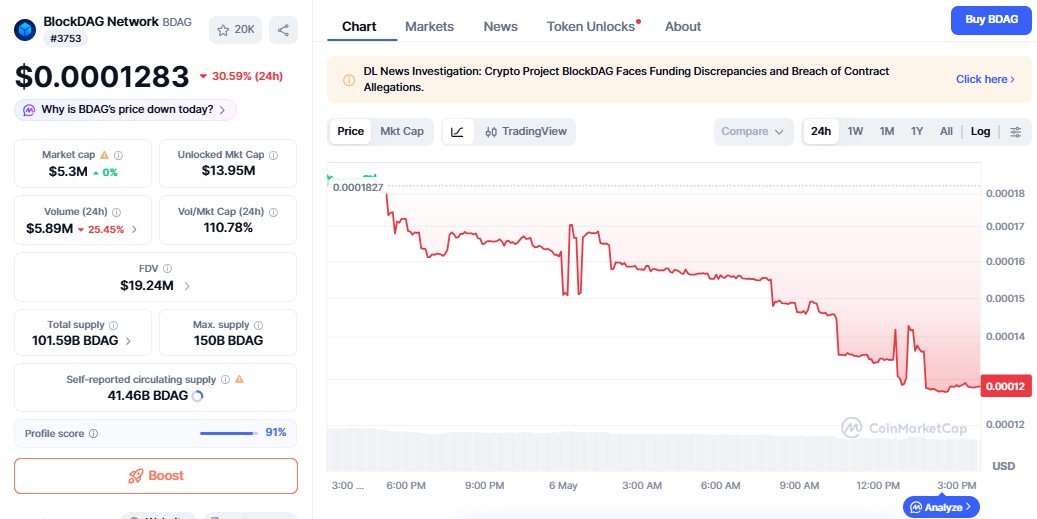Click the 110.78% Vol/Mkt Cap value
The image size is (1037, 519).
tap(228, 228)
